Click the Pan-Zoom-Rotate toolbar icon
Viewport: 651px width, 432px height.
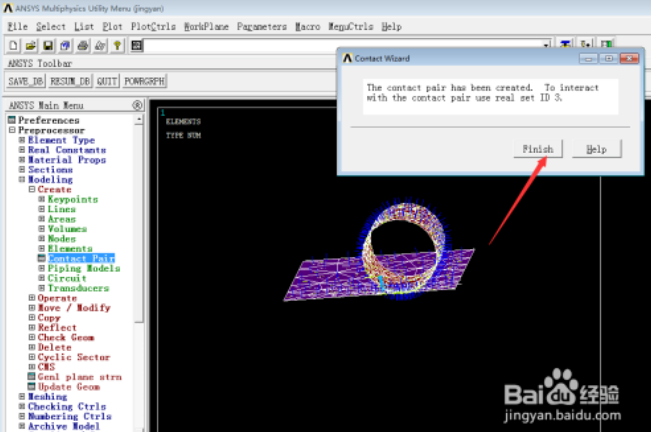coord(65,45)
